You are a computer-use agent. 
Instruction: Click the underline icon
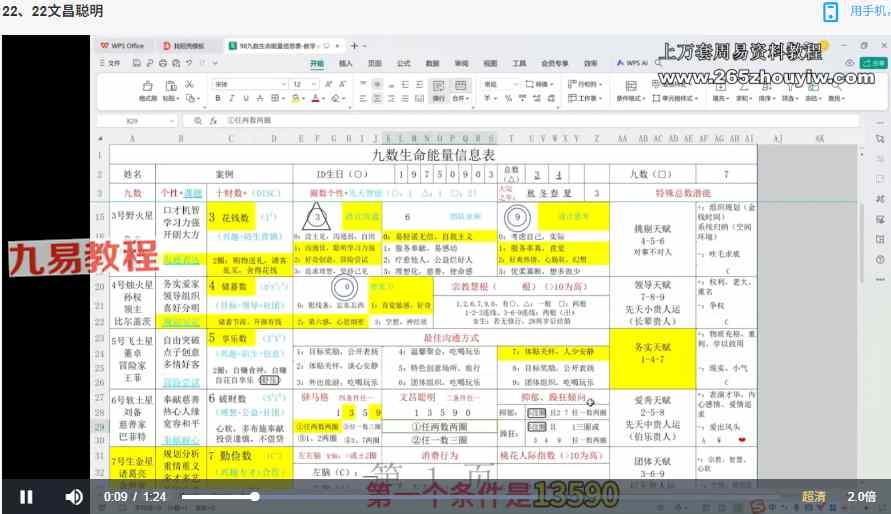click(245, 99)
